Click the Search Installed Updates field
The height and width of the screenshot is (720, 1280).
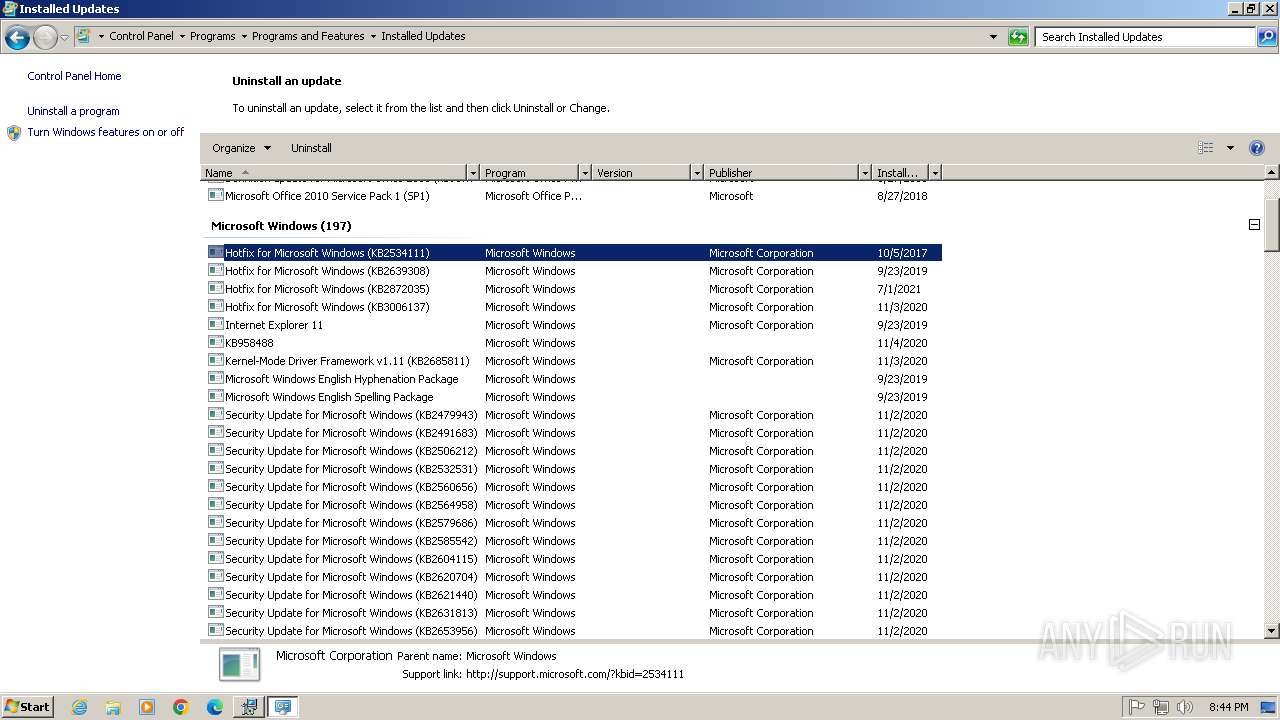click(x=1145, y=37)
